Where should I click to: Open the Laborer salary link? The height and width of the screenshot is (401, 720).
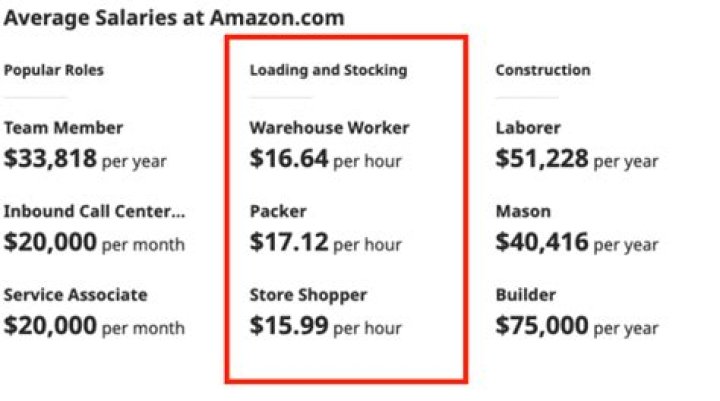528,128
